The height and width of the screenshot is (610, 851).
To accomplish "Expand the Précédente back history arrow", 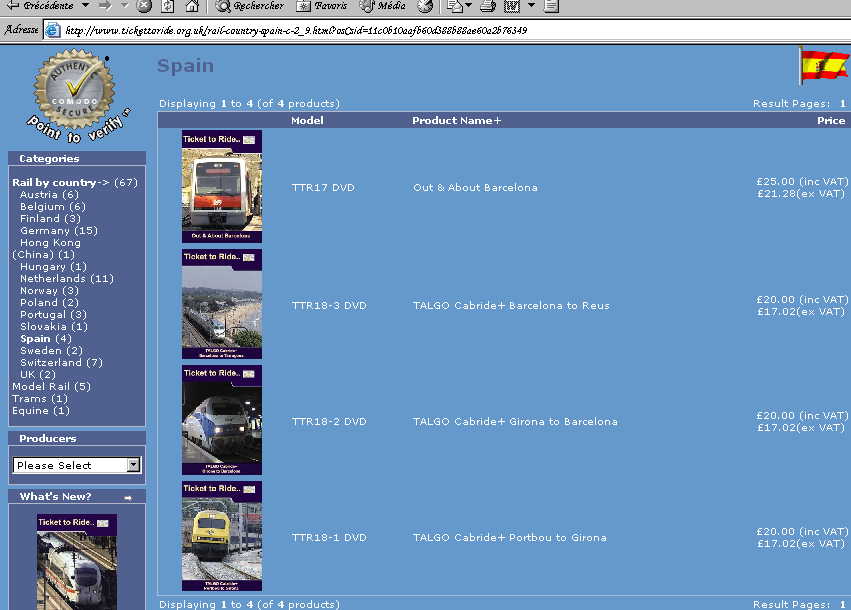I will [x=85, y=6].
